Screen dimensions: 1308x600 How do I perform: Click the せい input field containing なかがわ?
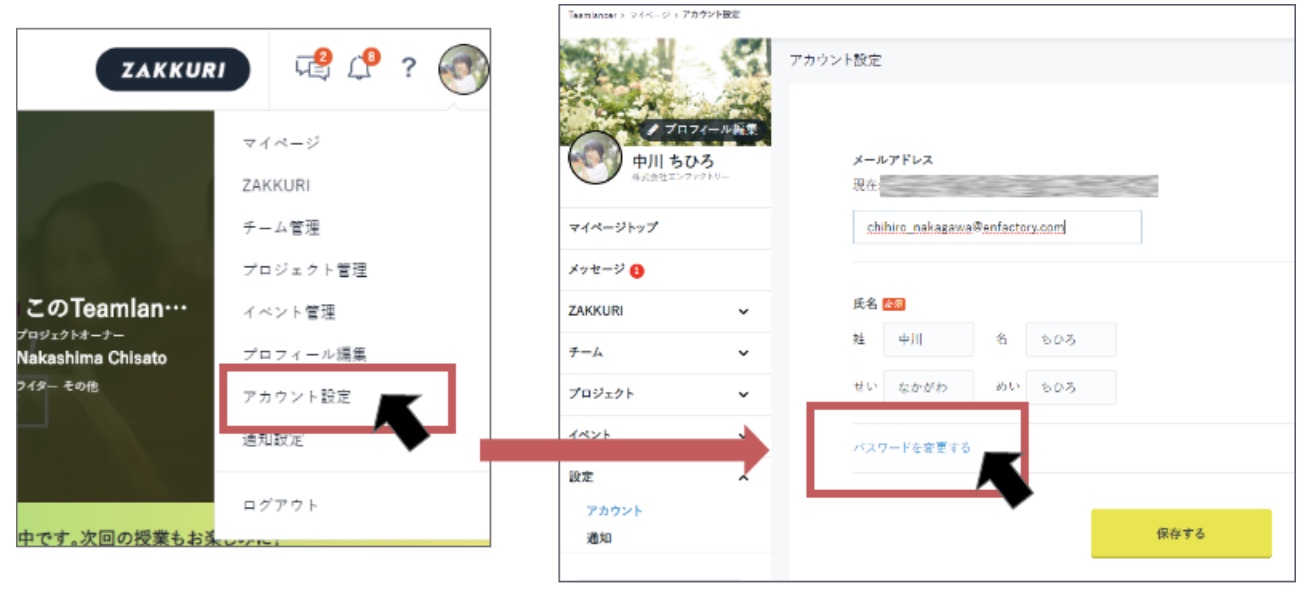pos(928,387)
